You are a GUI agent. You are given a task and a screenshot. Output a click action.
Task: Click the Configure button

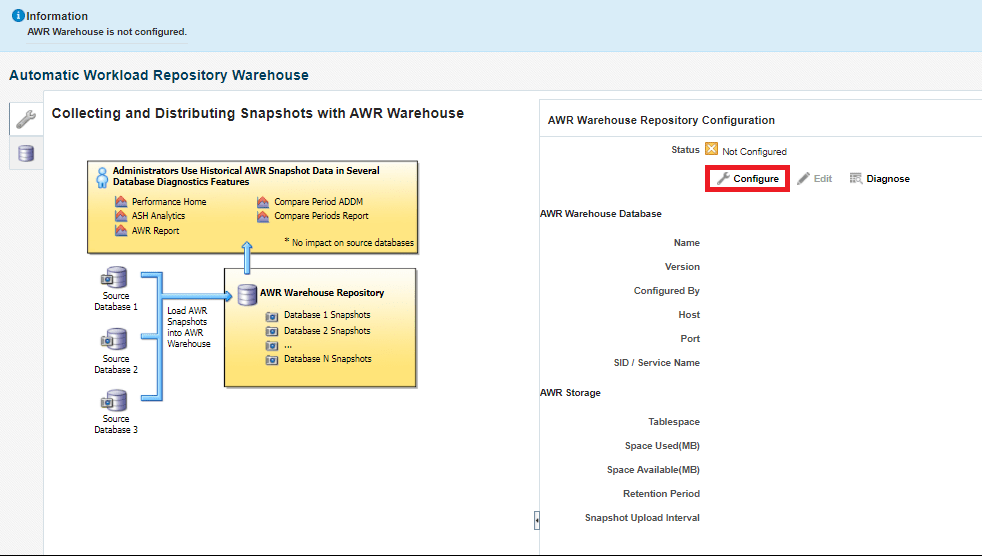747,178
